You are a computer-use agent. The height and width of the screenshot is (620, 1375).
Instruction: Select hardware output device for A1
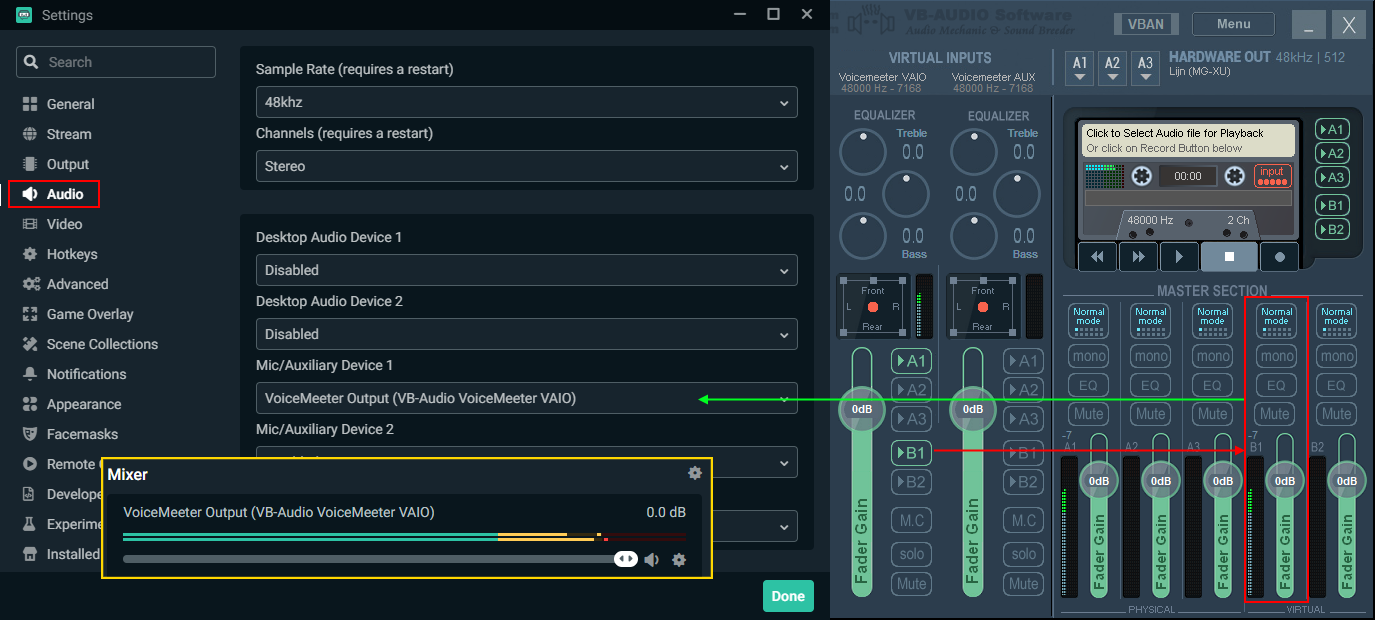point(1079,68)
